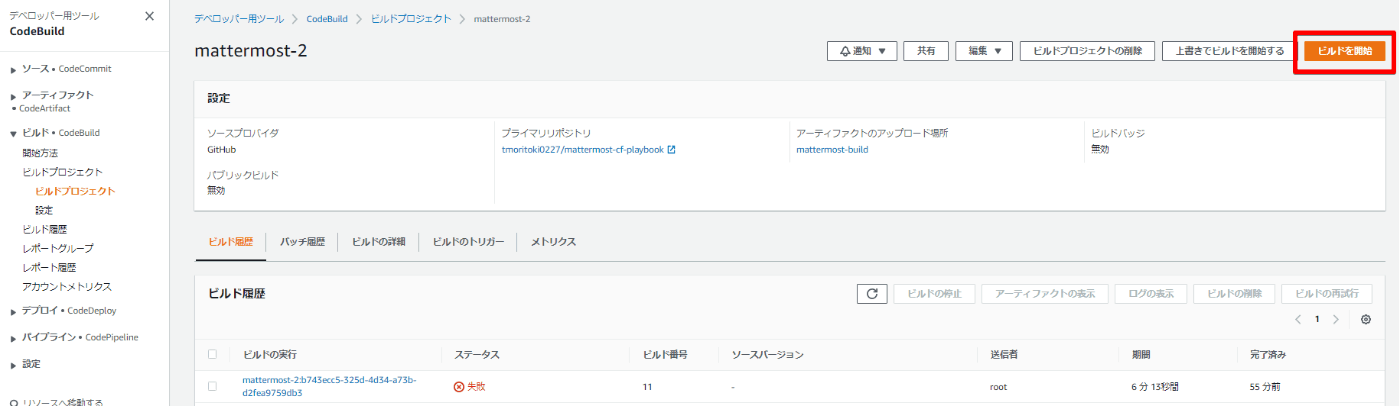
Task: Open レポートグループ in the sidebar
Action: 58,248
